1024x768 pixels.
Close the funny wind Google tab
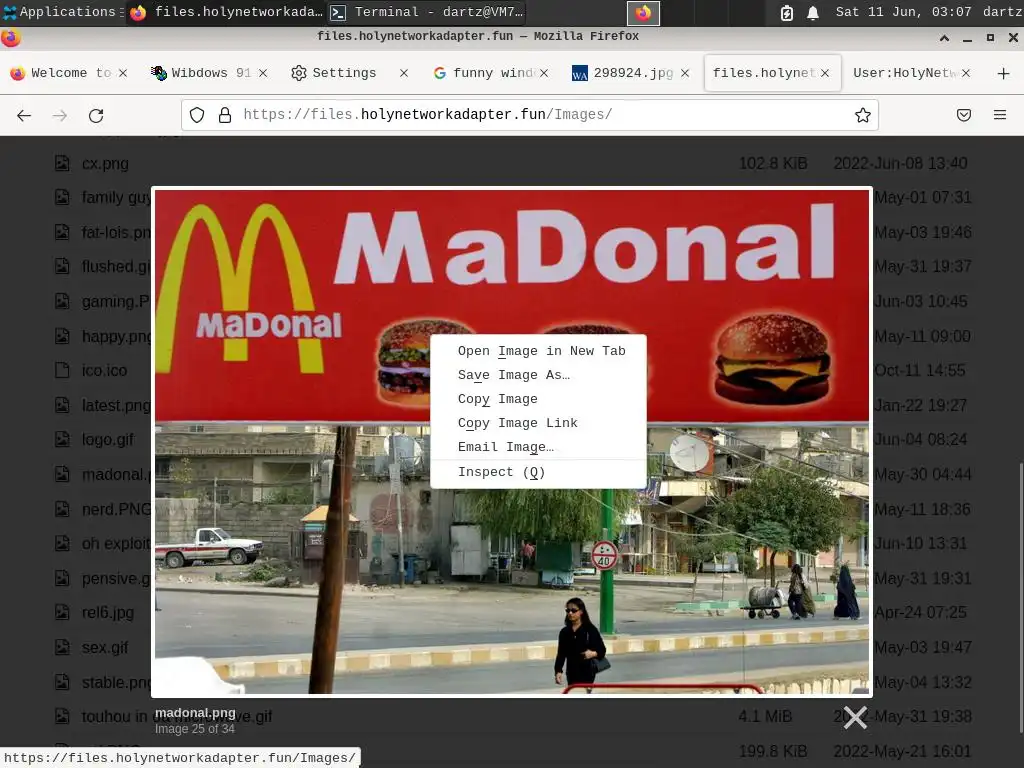pos(544,73)
